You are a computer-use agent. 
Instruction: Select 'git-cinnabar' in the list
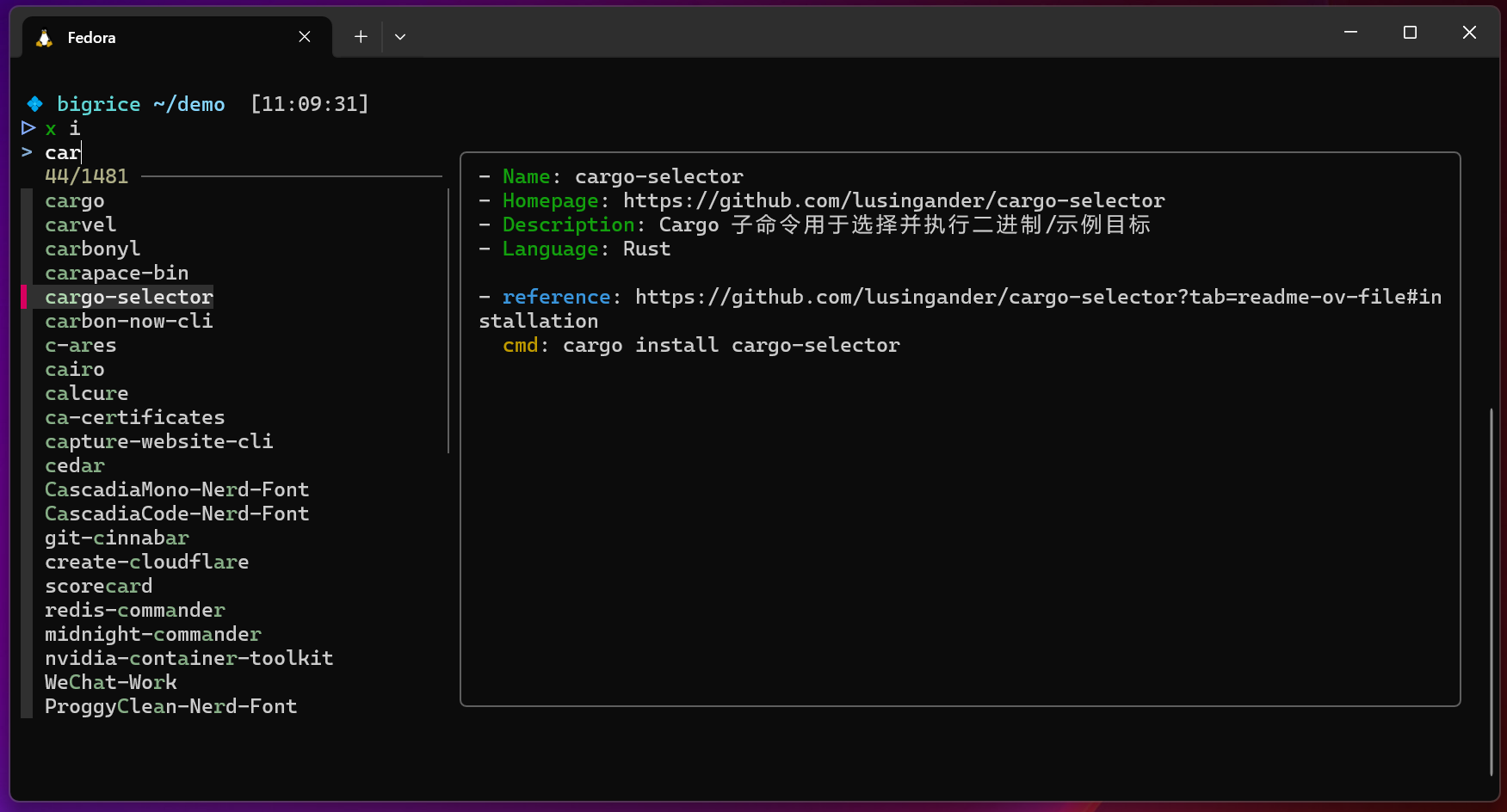[117, 538]
